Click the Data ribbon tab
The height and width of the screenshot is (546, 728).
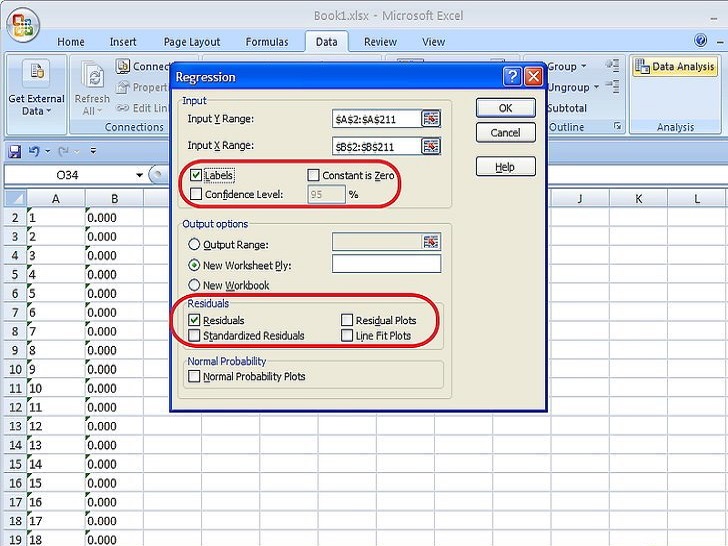(326, 42)
